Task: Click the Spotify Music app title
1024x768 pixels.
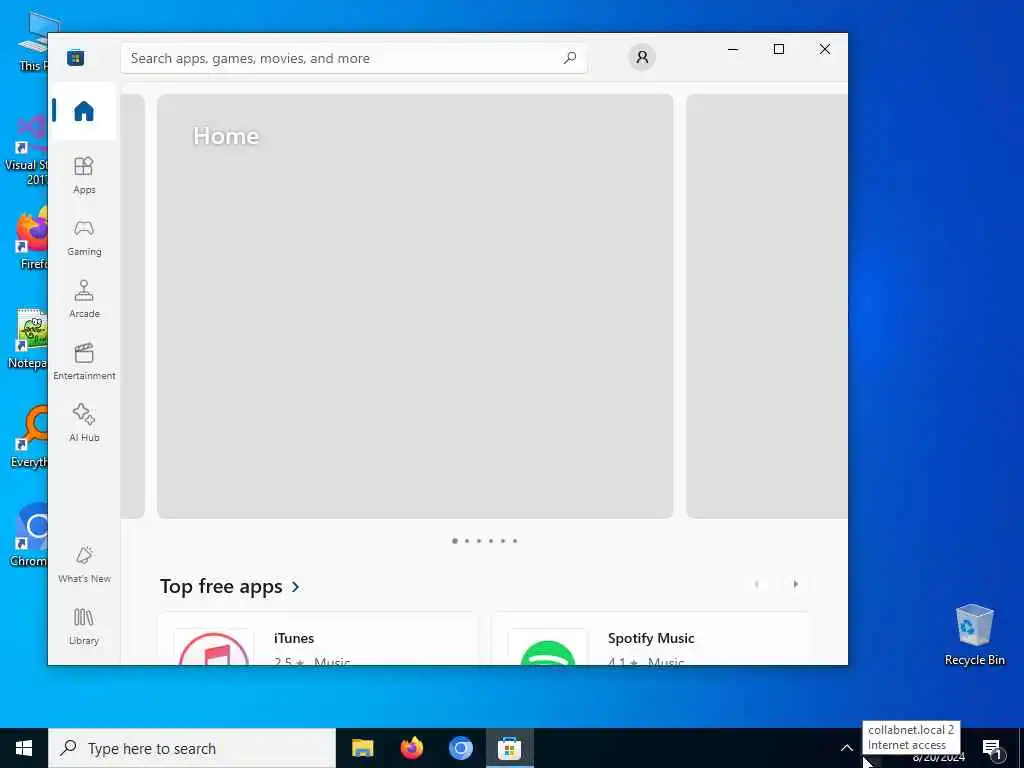Action: [651, 638]
